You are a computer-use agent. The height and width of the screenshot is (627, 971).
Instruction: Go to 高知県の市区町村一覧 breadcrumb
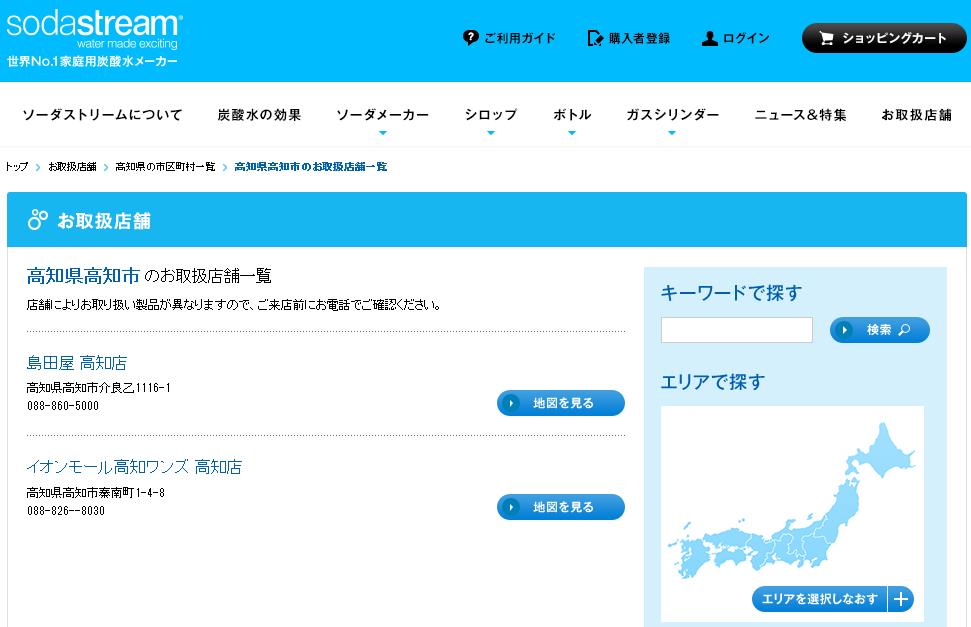coord(165,167)
